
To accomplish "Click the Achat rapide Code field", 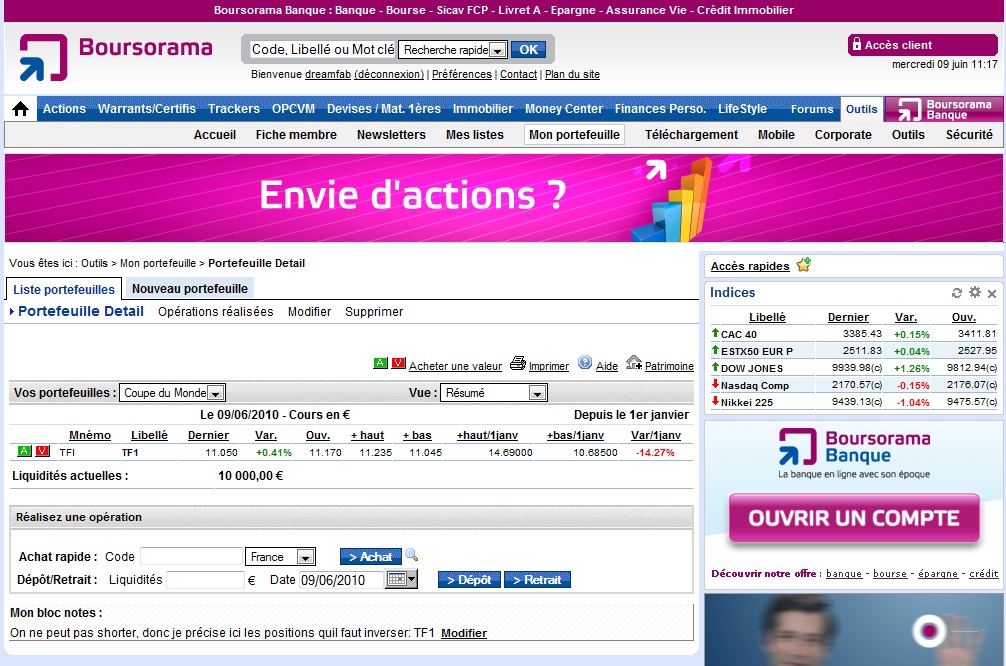I will [x=190, y=556].
